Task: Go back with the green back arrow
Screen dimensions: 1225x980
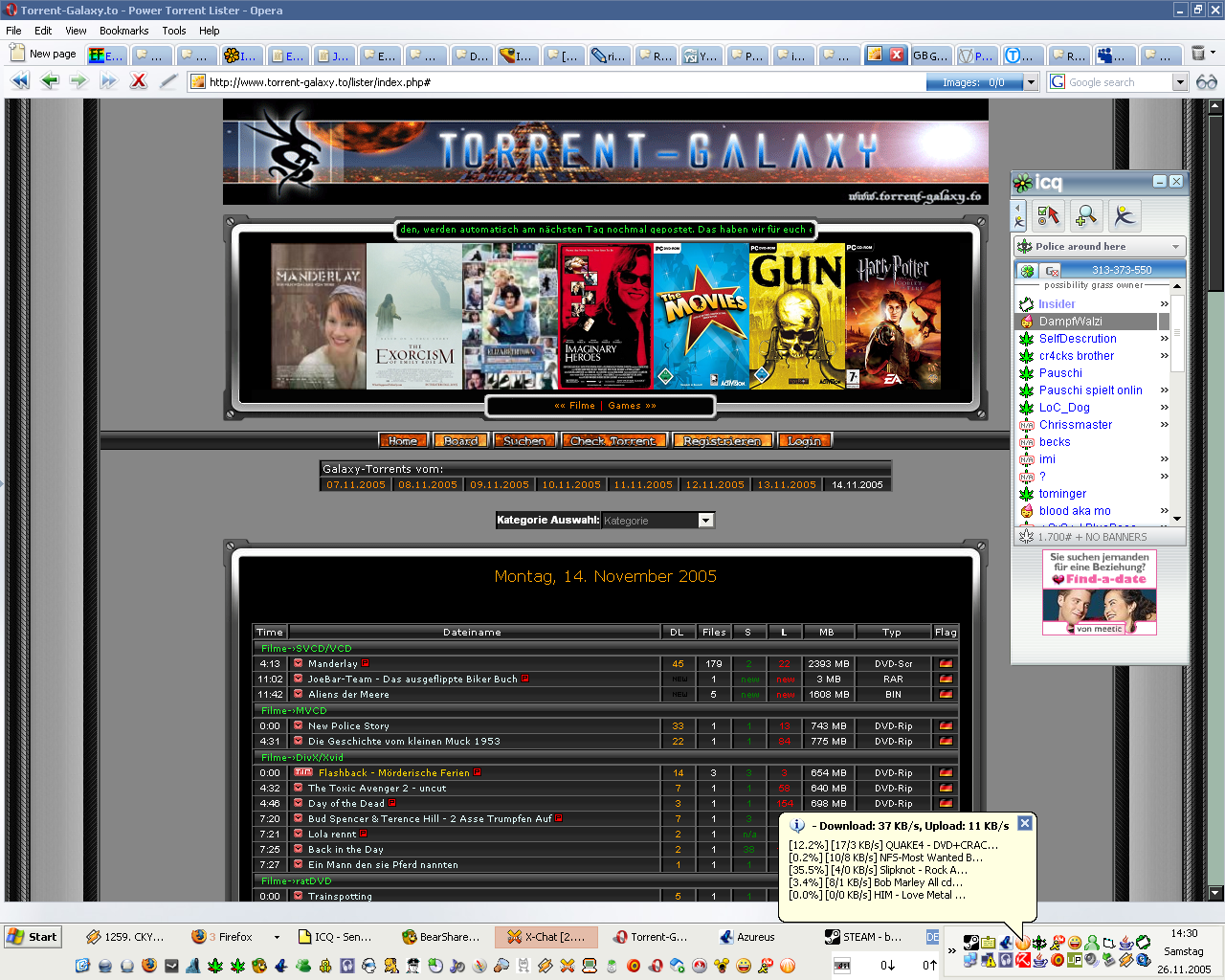Action: [x=50, y=81]
